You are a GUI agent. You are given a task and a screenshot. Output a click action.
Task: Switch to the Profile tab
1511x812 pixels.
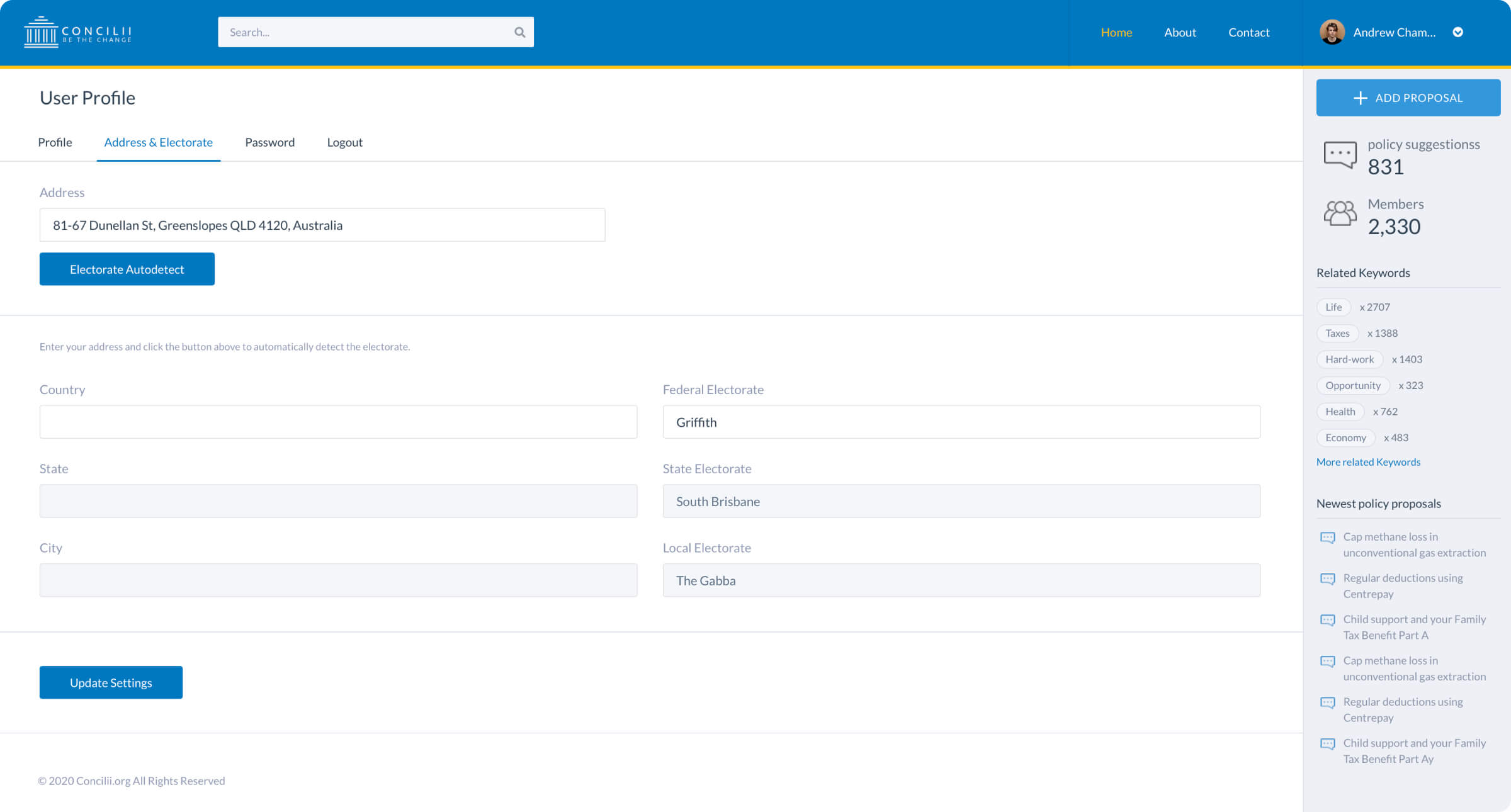point(55,142)
